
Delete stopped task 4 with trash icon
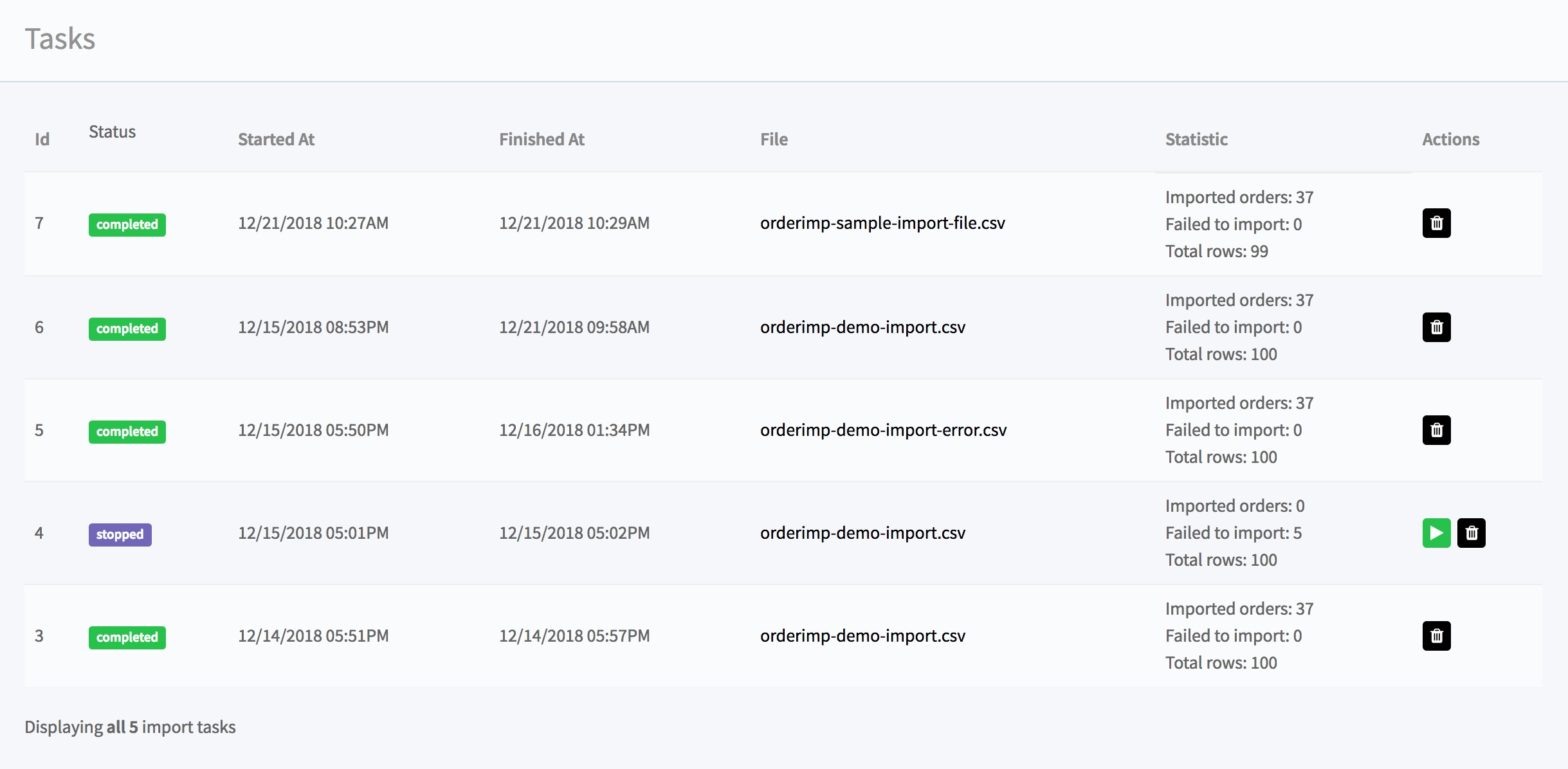[x=1471, y=533]
